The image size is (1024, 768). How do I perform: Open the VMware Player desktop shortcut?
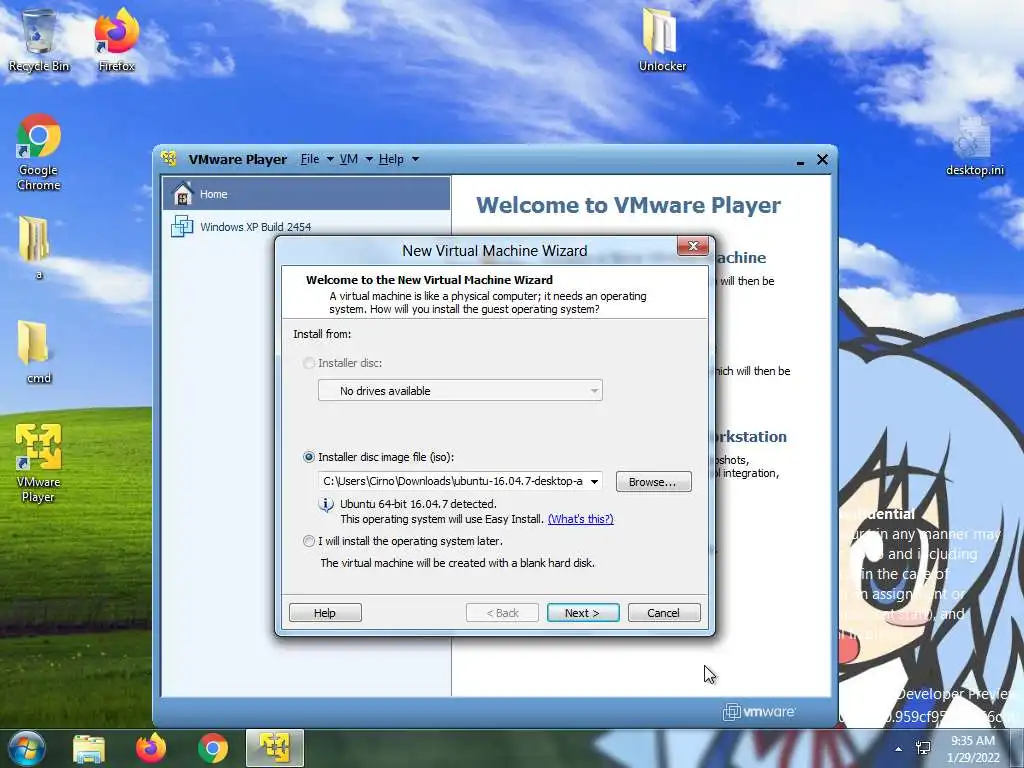pyautogui.click(x=39, y=462)
